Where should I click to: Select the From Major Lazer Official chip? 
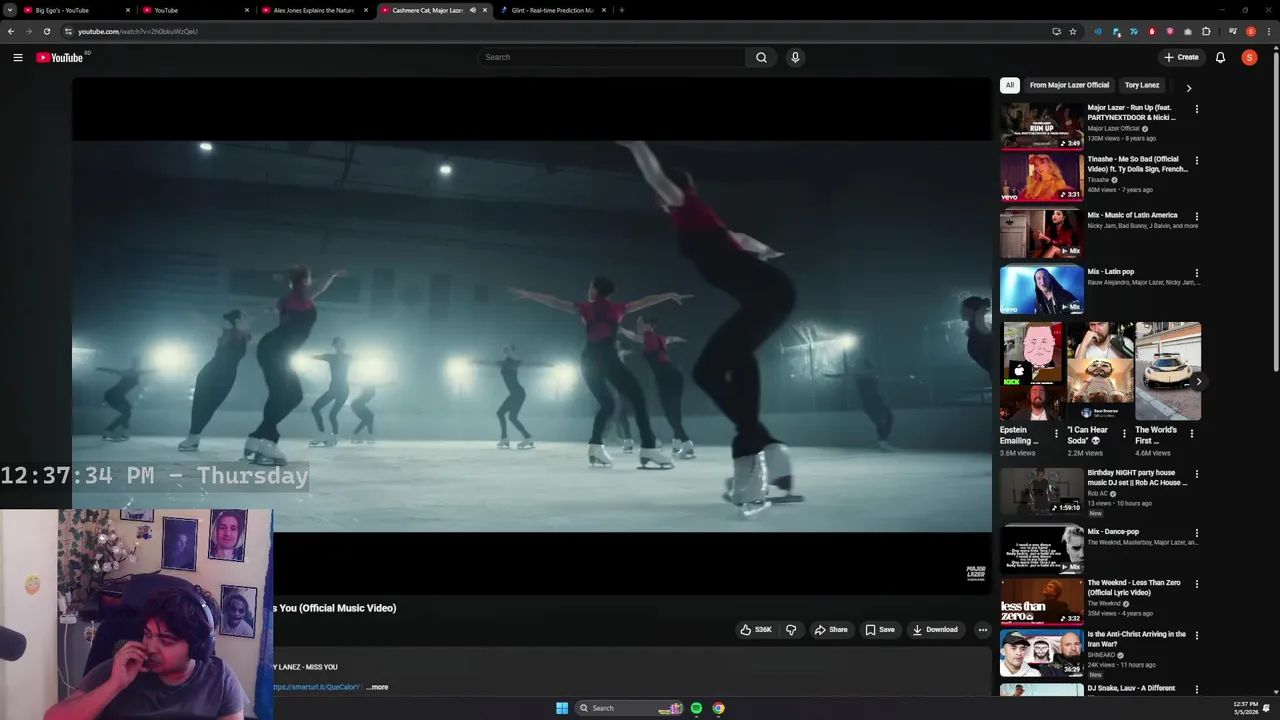tap(1069, 85)
